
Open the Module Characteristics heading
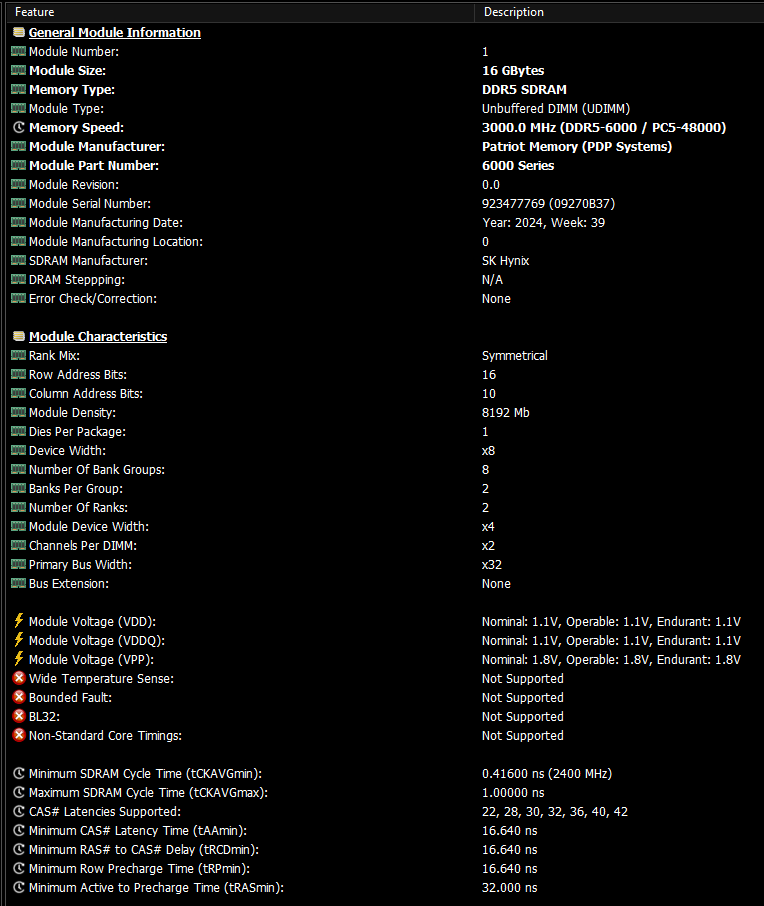click(x=98, y=336)
